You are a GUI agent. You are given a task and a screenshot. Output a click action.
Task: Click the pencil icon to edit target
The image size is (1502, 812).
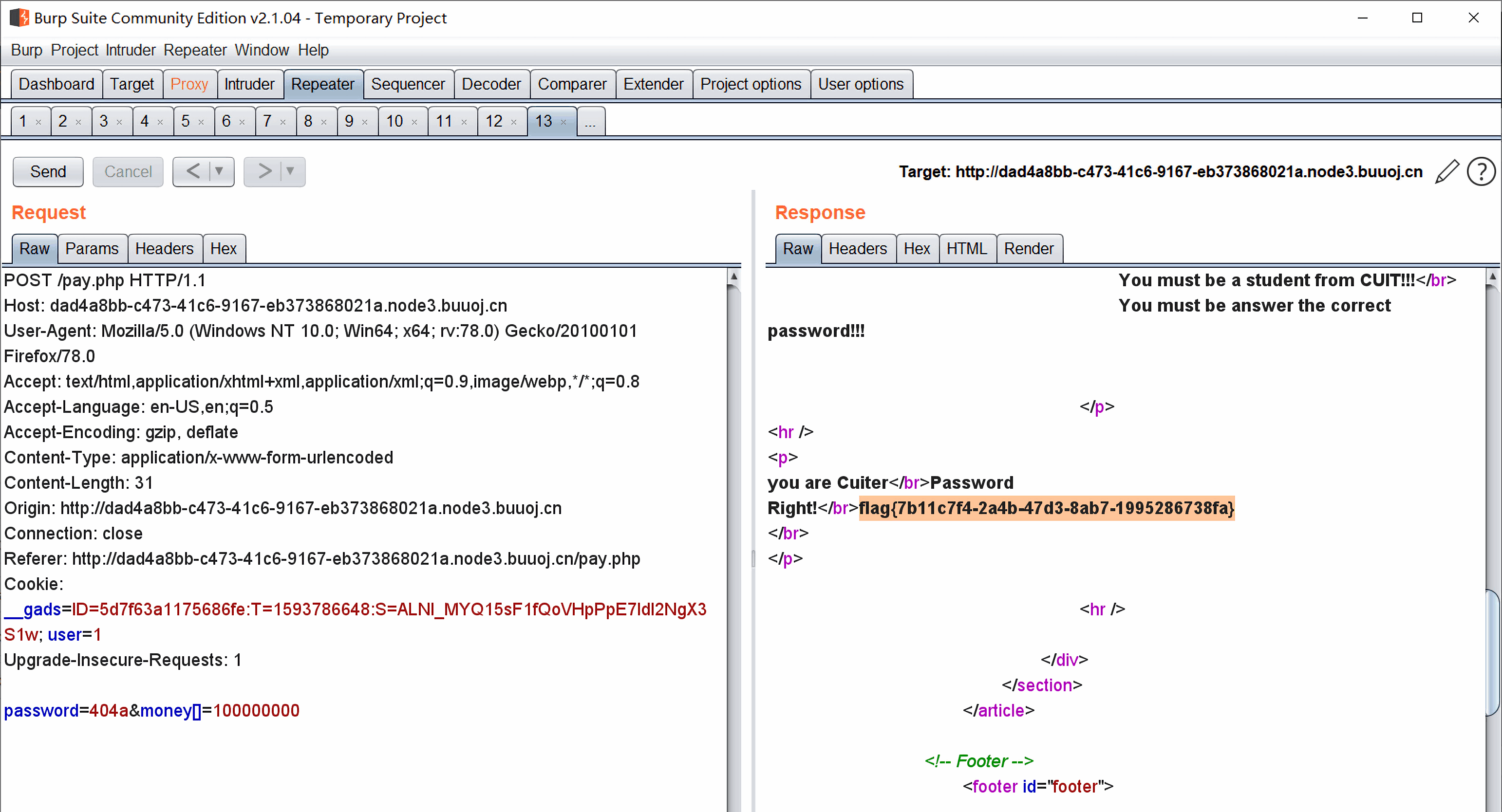pyautogui.click(x=1447, y=171)
